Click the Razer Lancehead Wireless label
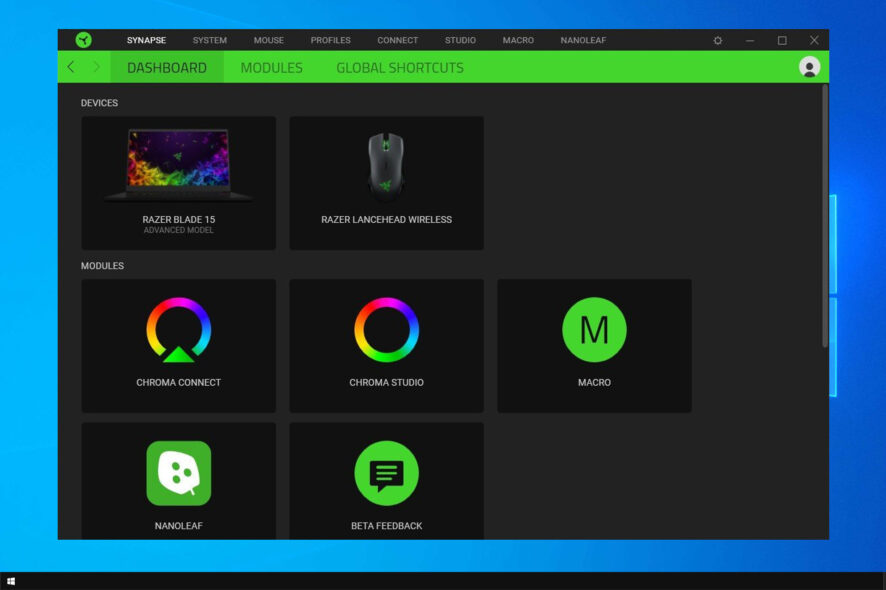This screenshot has height=590, width=886. [x=386, y=219]
